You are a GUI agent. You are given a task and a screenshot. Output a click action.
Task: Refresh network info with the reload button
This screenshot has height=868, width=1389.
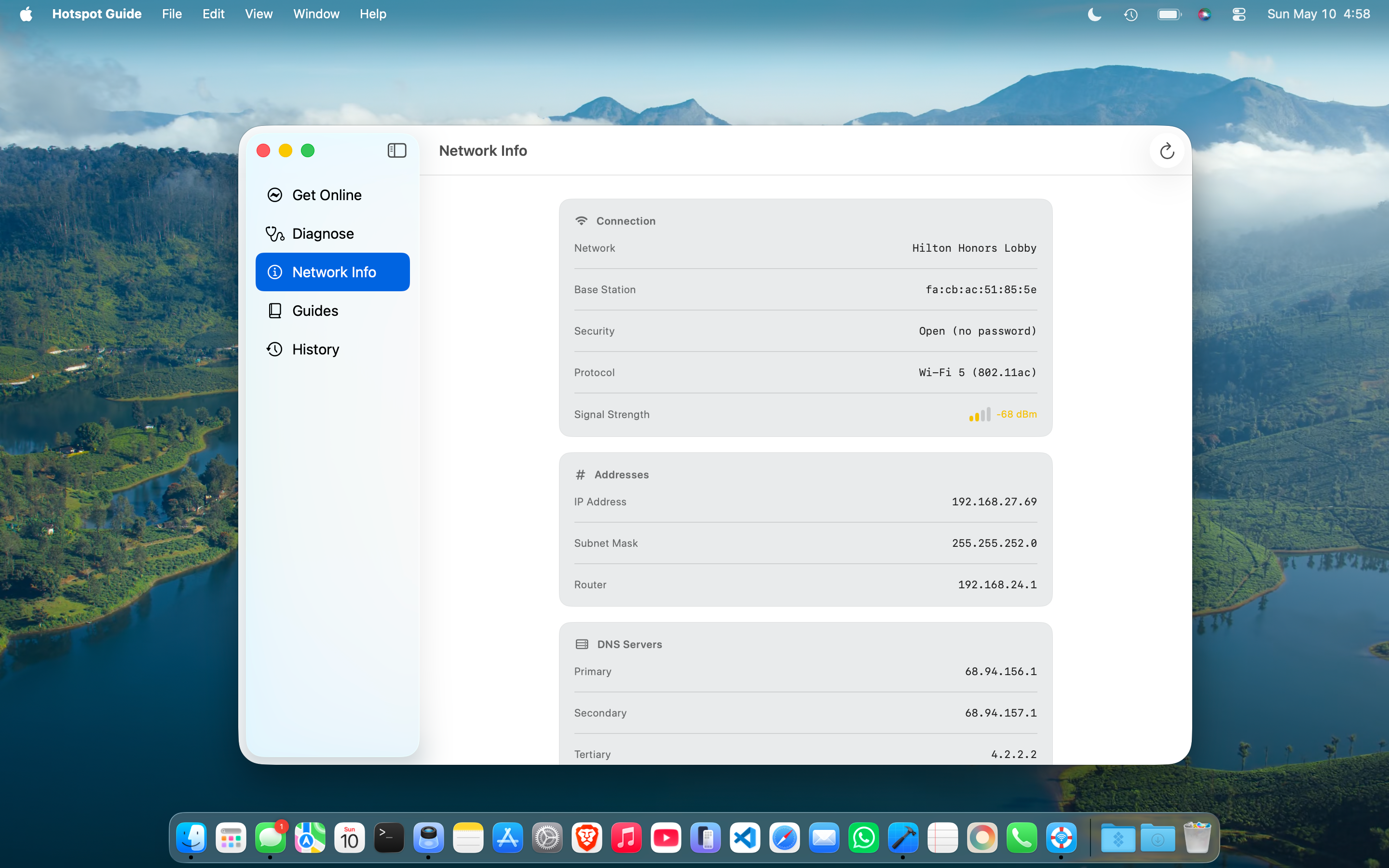click(x=1167, y=151)
